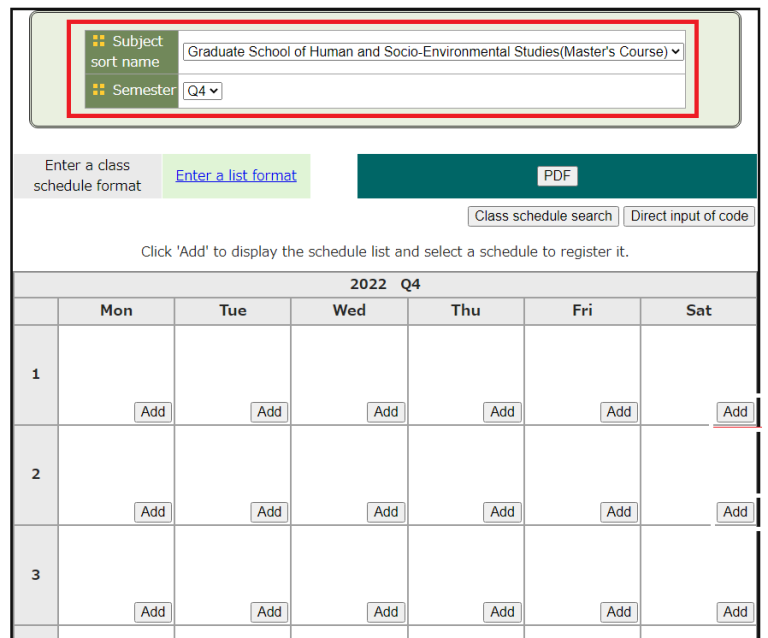Select the 'Enter a class schedule format' tab

87,176
